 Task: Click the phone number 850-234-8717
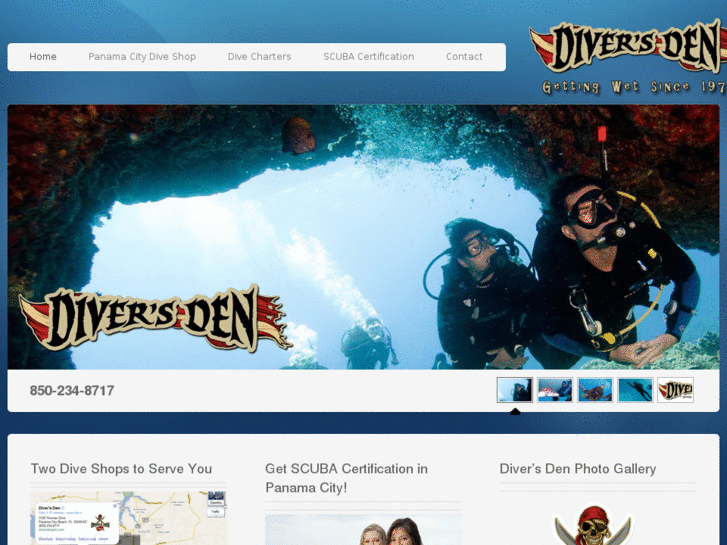point(72,391)
